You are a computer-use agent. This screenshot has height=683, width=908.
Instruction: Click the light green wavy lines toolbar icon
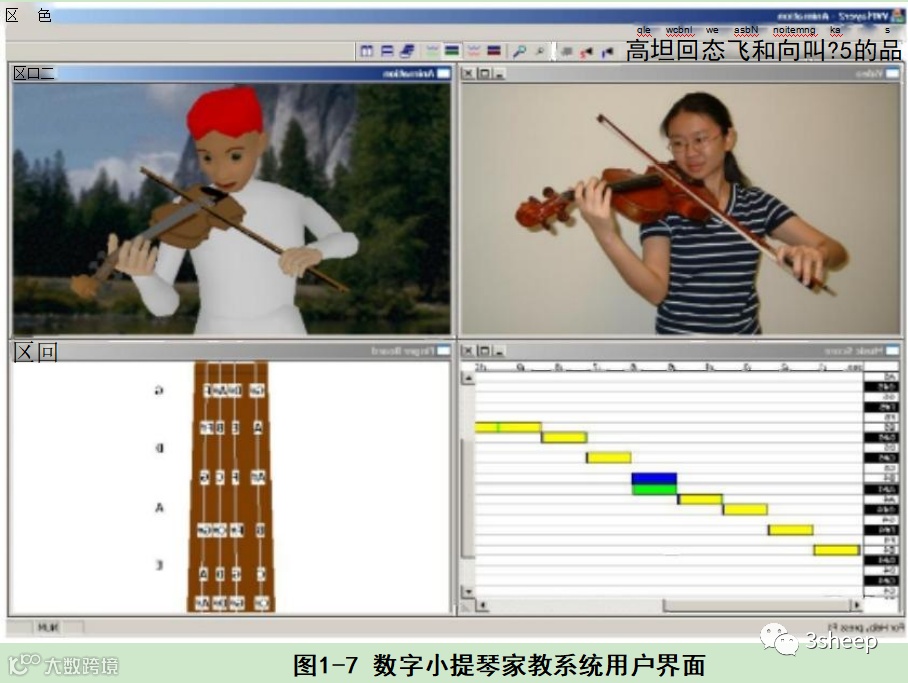[x=432, y=51]
